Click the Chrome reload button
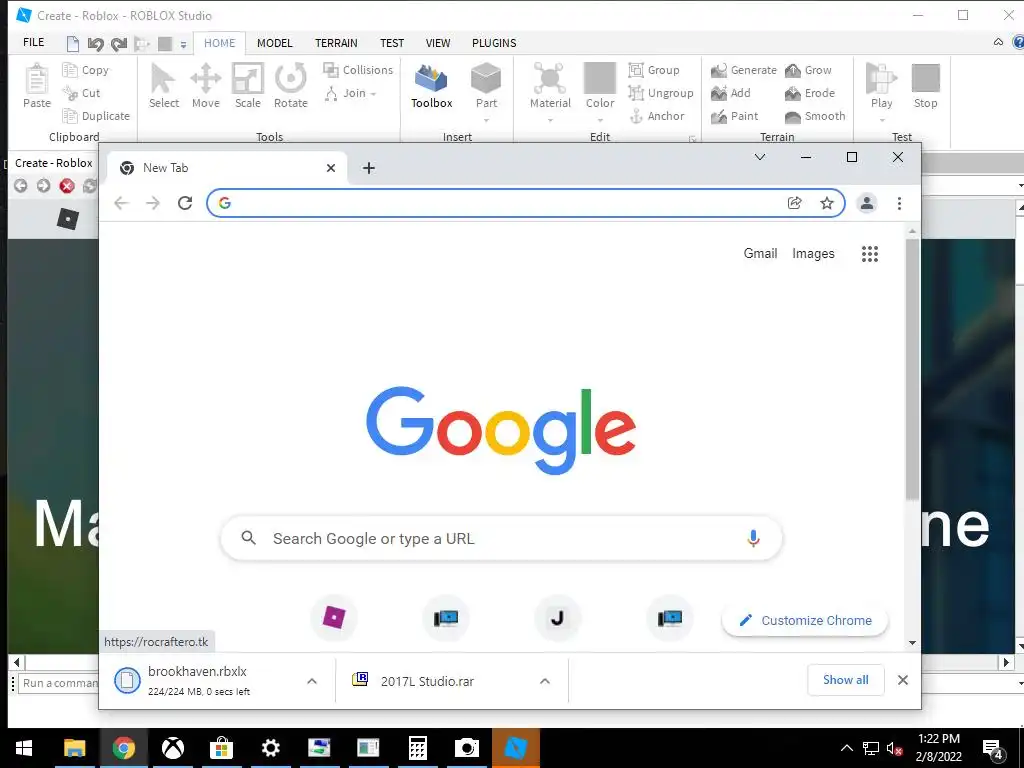1024x768 pixels. tap(185, 203)
